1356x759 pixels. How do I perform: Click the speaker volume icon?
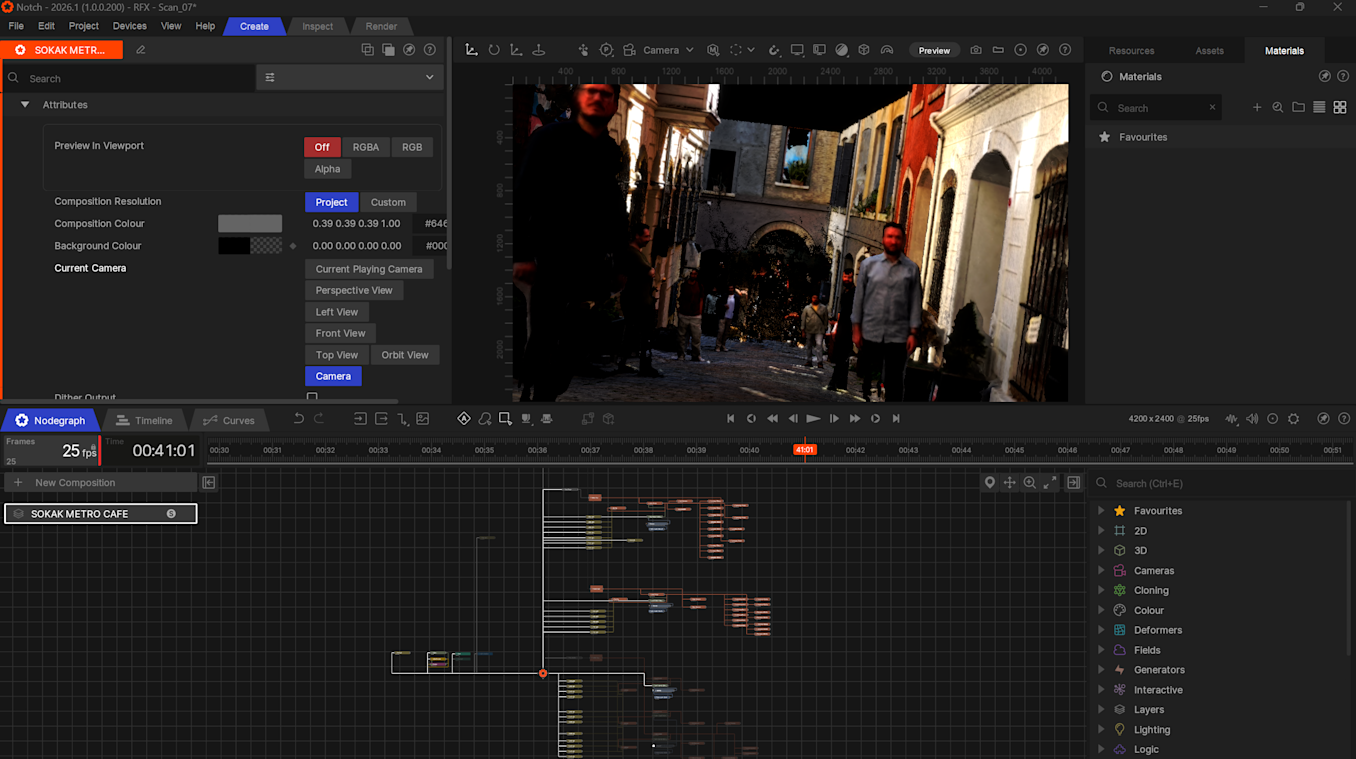(x=1252, y=419)
